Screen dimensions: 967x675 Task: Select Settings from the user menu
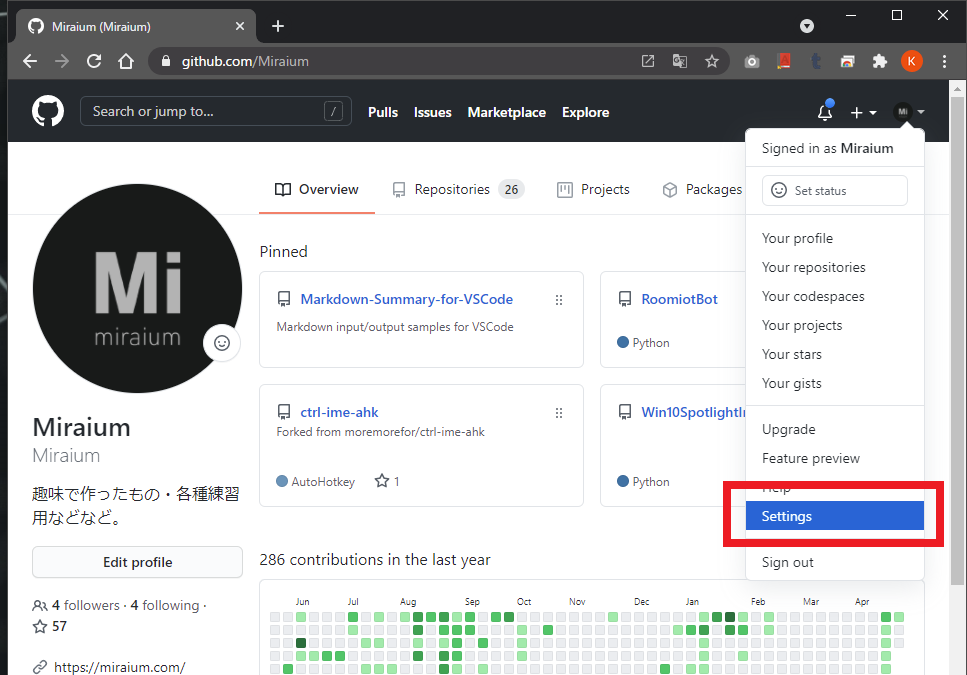point(834,516)
